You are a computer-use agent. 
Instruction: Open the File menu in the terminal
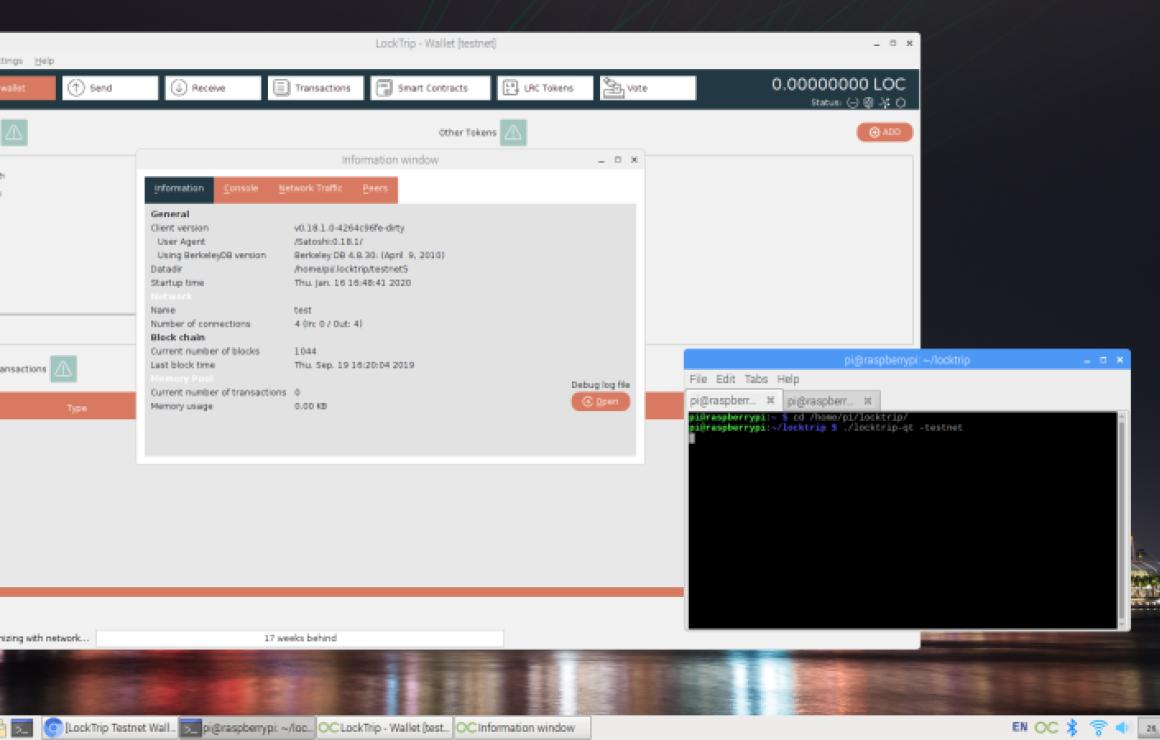pyautogui.click(x=698, y=379)
